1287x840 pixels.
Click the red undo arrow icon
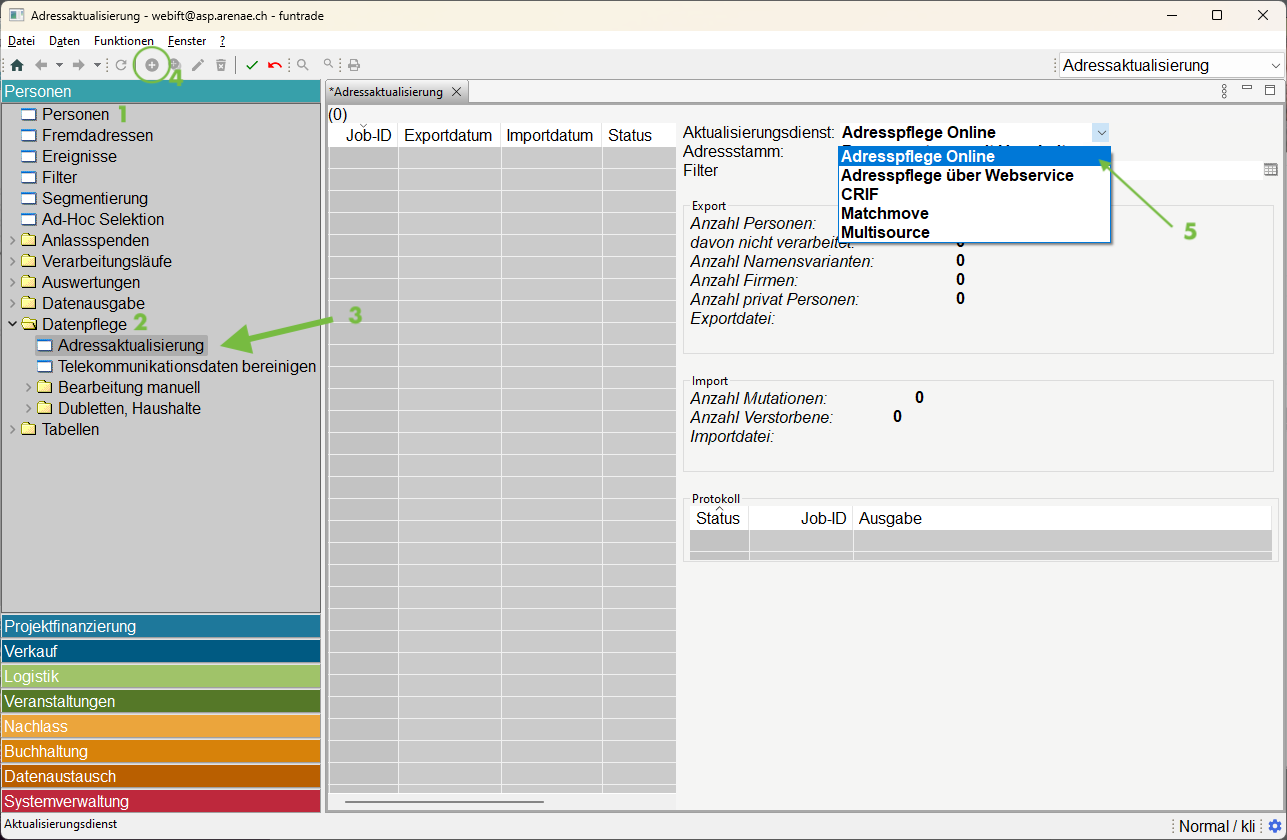[x=275, y=65]
